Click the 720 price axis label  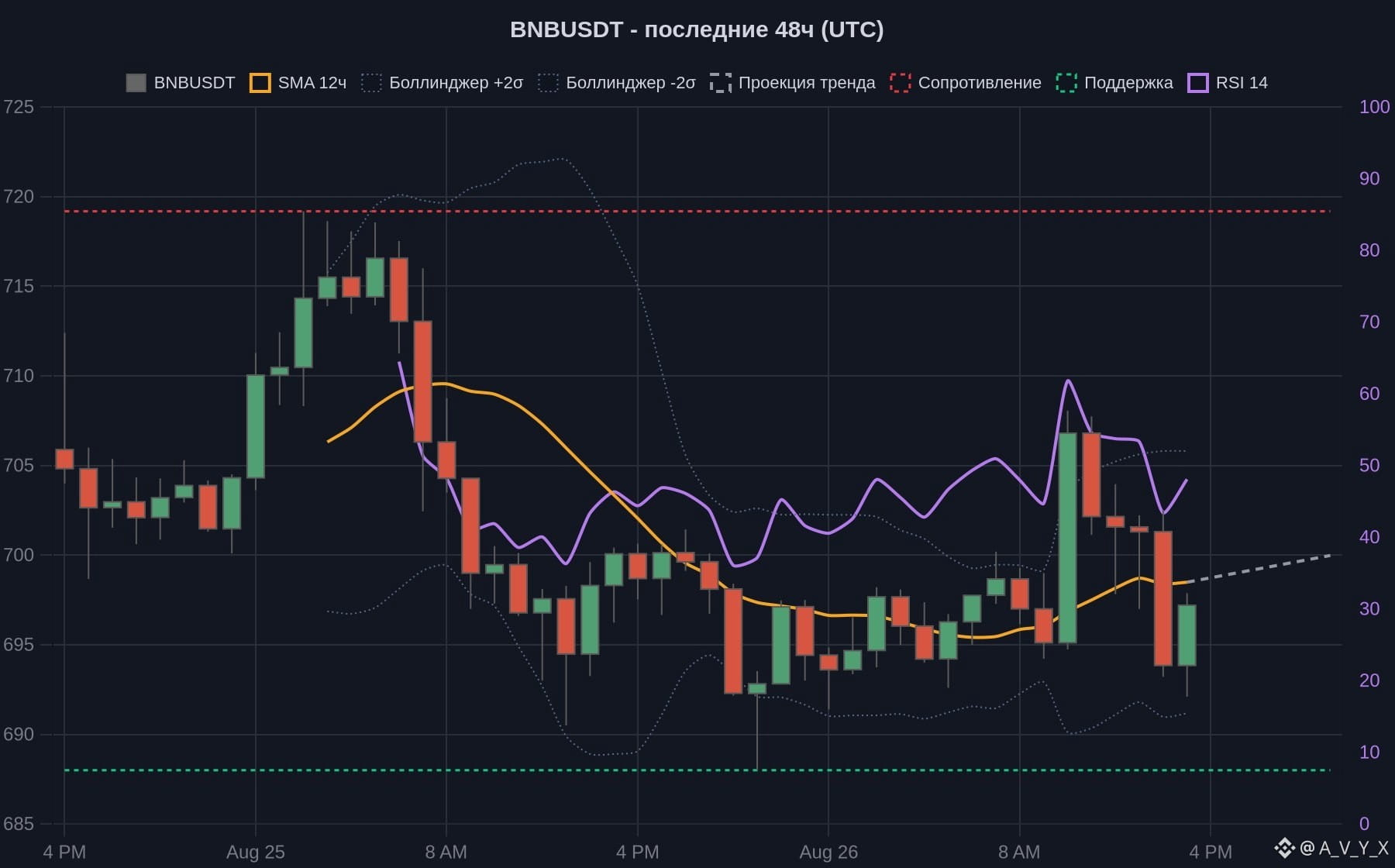pos(19,197)
